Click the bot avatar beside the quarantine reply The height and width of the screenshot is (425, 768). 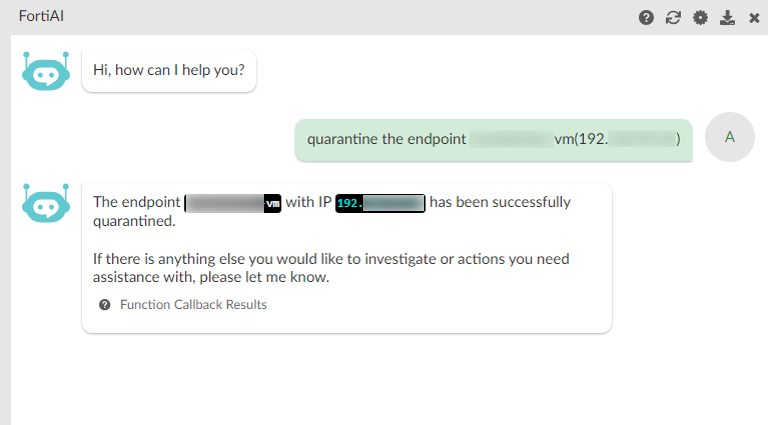[x=45, y=203]
